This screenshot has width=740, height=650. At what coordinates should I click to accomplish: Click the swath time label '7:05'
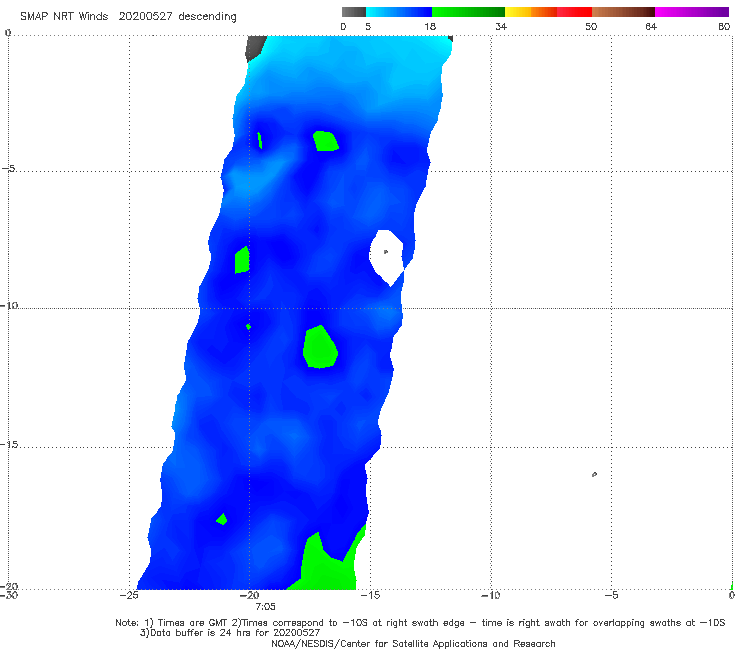click(x=265, y=607)
